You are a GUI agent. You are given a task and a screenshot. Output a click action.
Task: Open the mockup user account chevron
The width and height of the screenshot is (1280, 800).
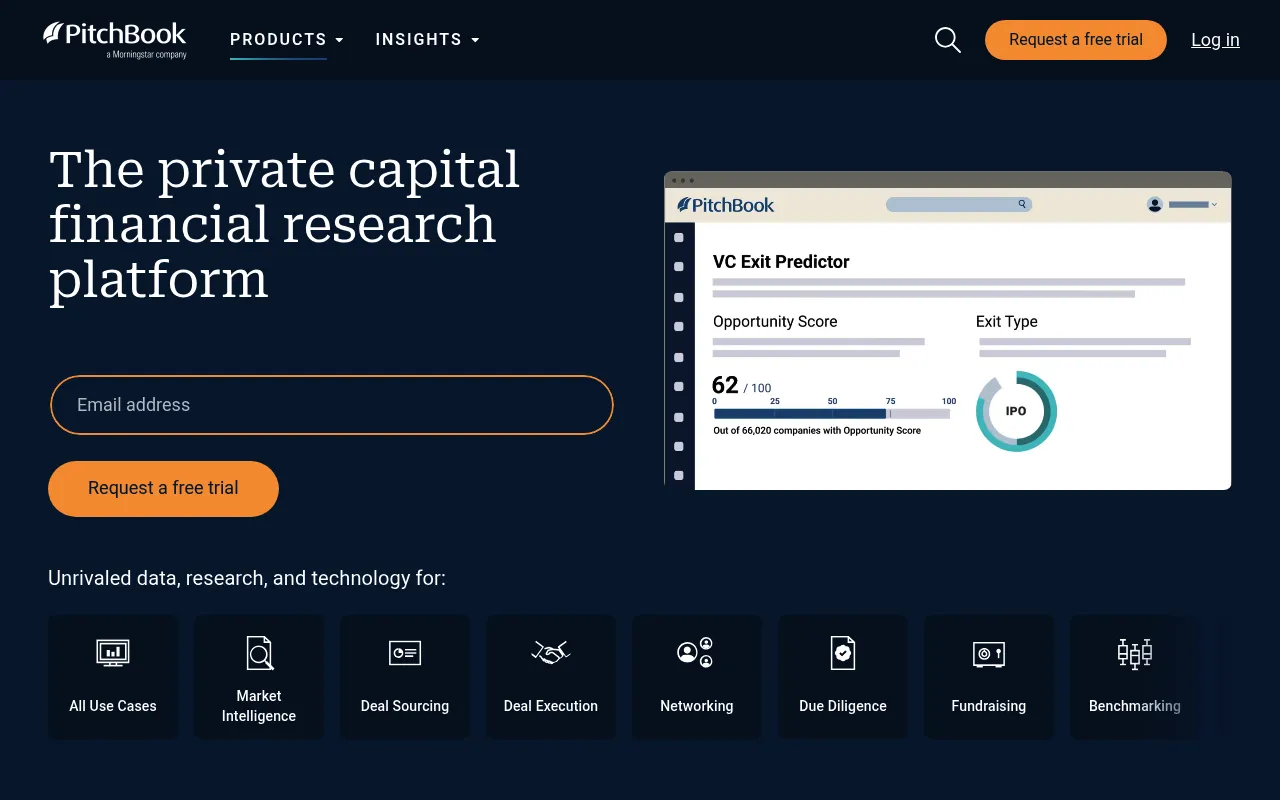[x=1214, y=204]
